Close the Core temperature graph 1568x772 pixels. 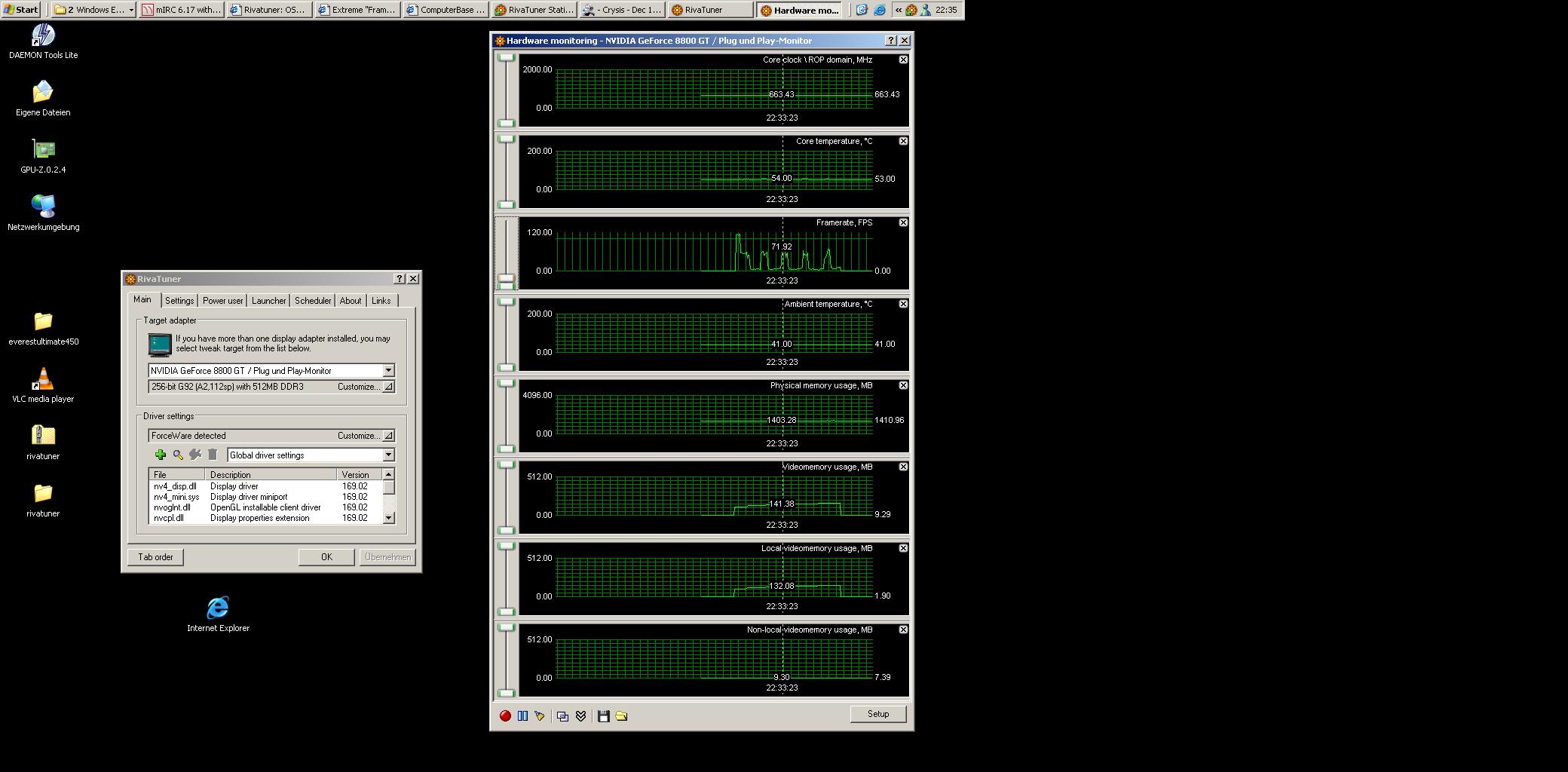(903, 141)
